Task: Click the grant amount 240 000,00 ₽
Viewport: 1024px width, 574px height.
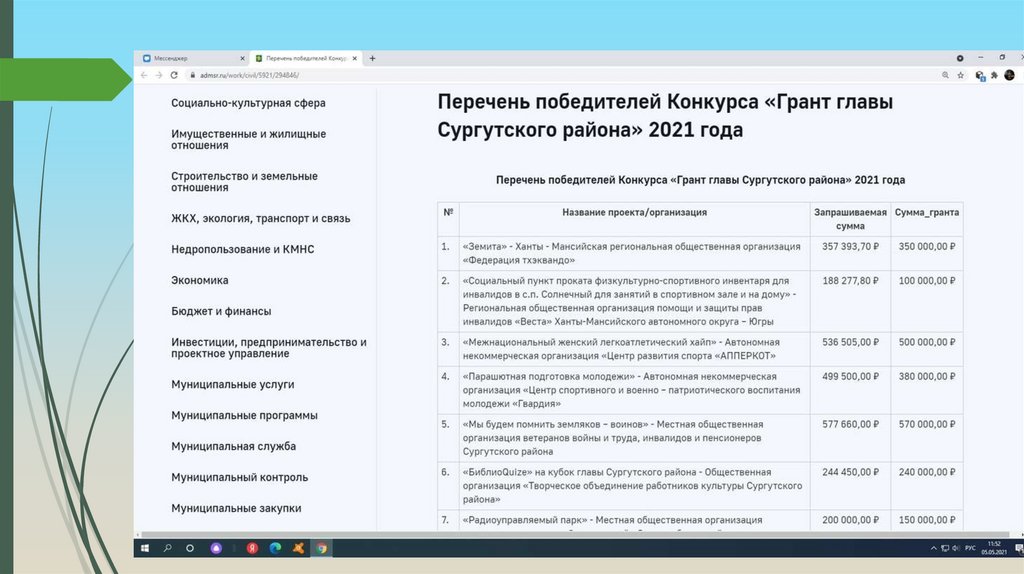Action: [x=927, y=471]
